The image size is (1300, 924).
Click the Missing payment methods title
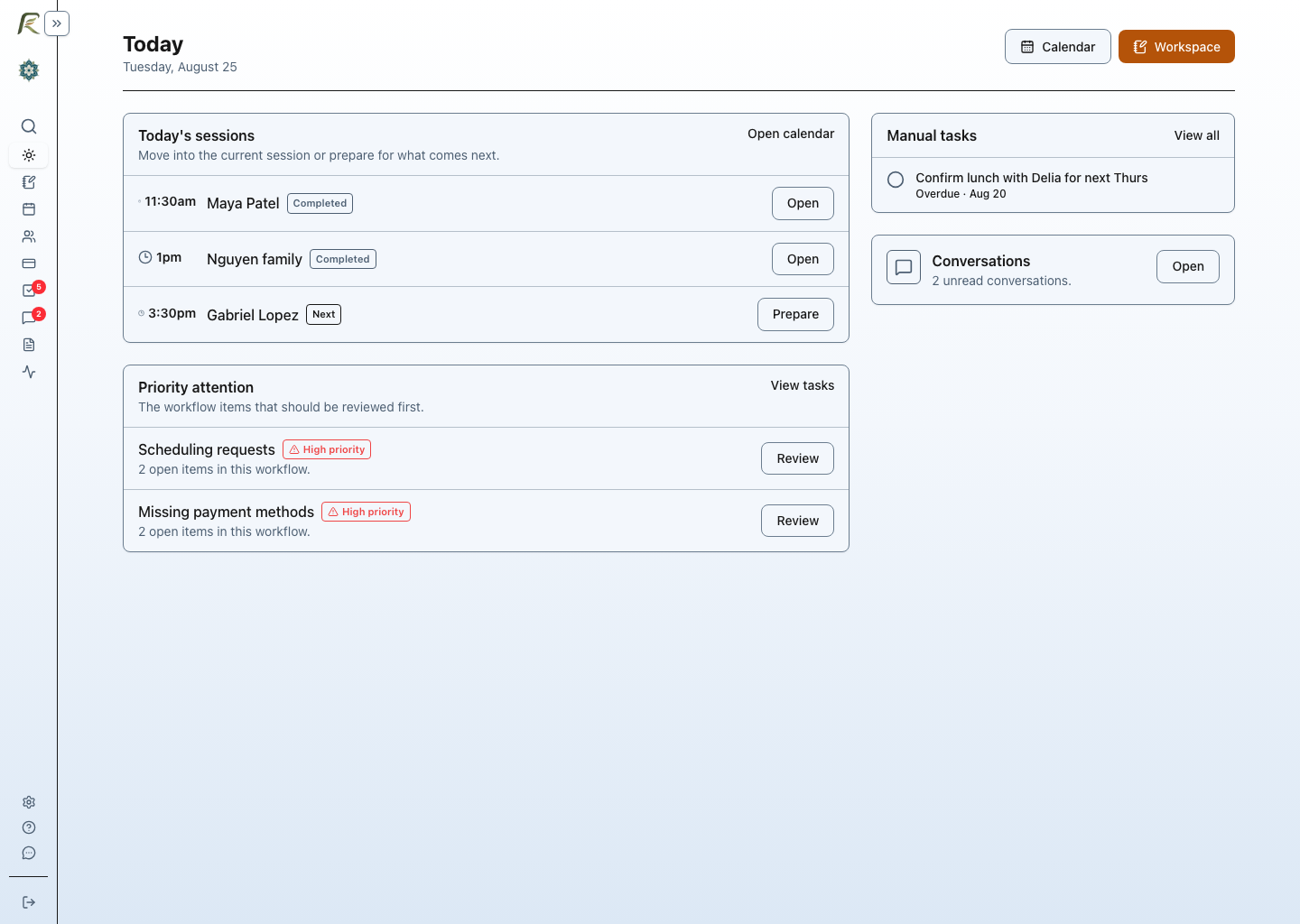coord(227,512)
